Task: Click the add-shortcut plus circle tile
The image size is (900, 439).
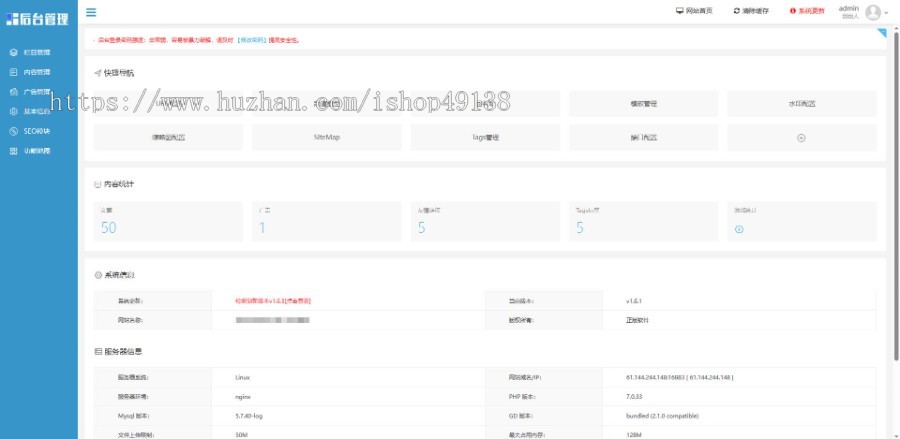Action: [802, 138]
